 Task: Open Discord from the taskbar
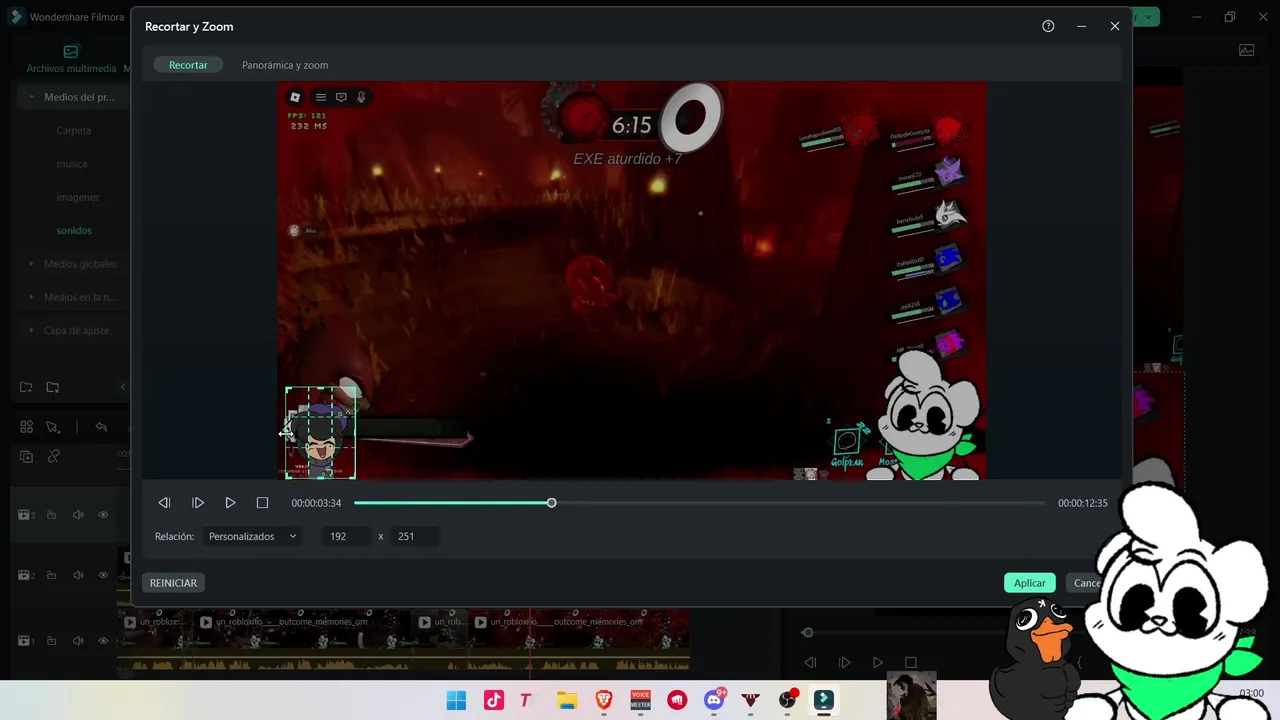click(x=714, y=700)
